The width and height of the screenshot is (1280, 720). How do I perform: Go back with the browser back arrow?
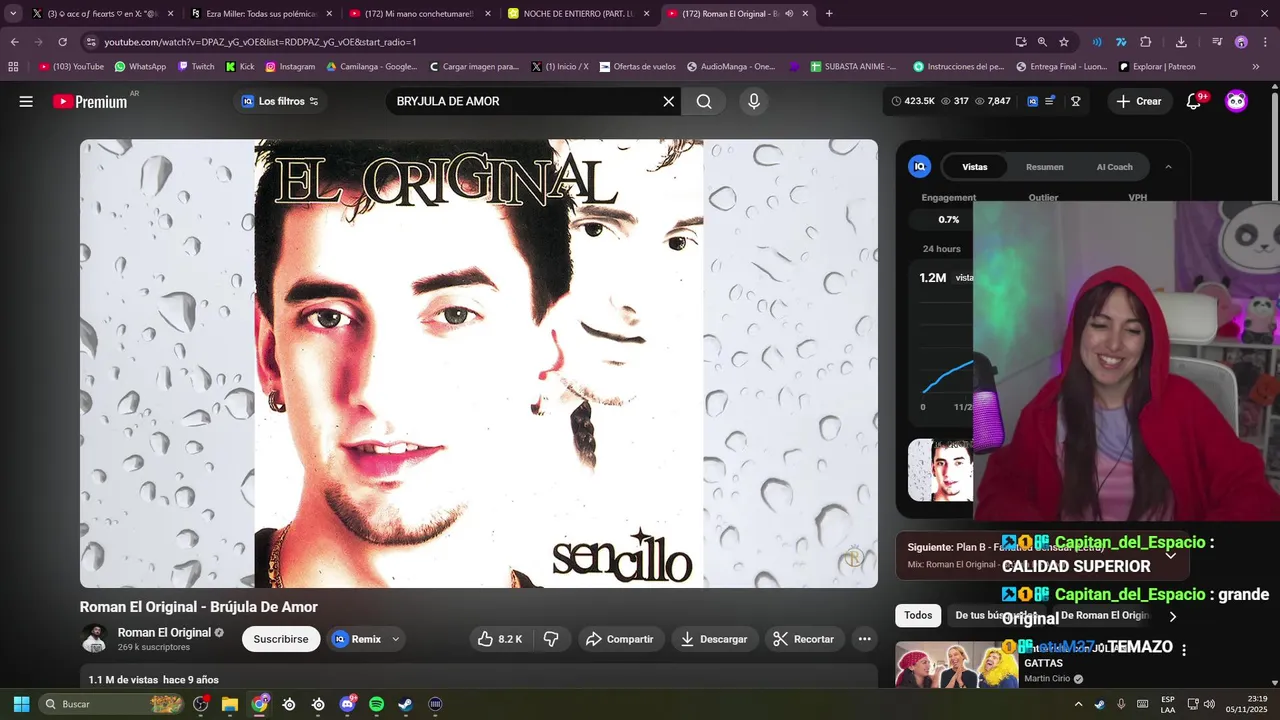coord(14,42)
